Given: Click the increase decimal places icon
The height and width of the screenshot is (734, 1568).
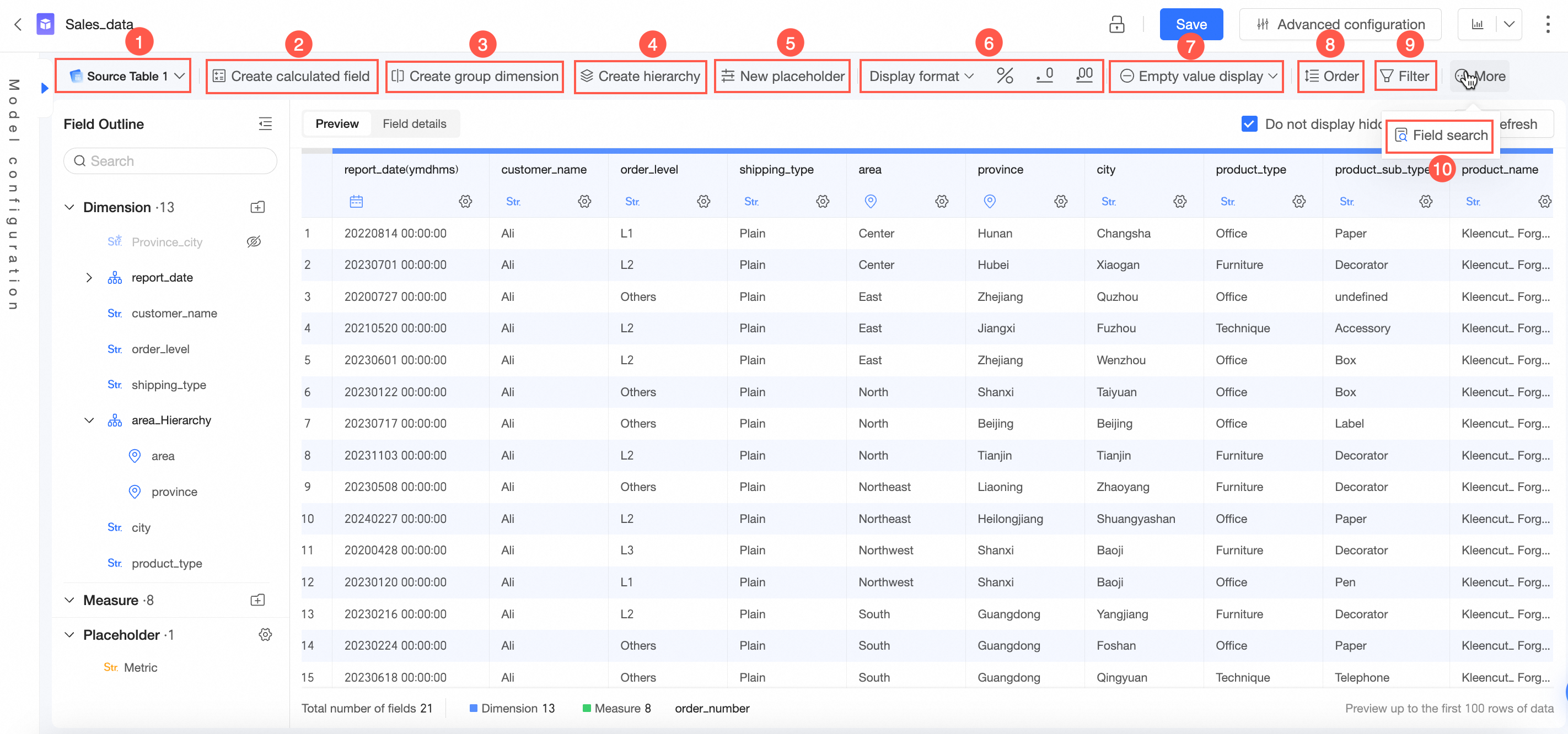Looking at the screenshot, I should click(1084, 76).
